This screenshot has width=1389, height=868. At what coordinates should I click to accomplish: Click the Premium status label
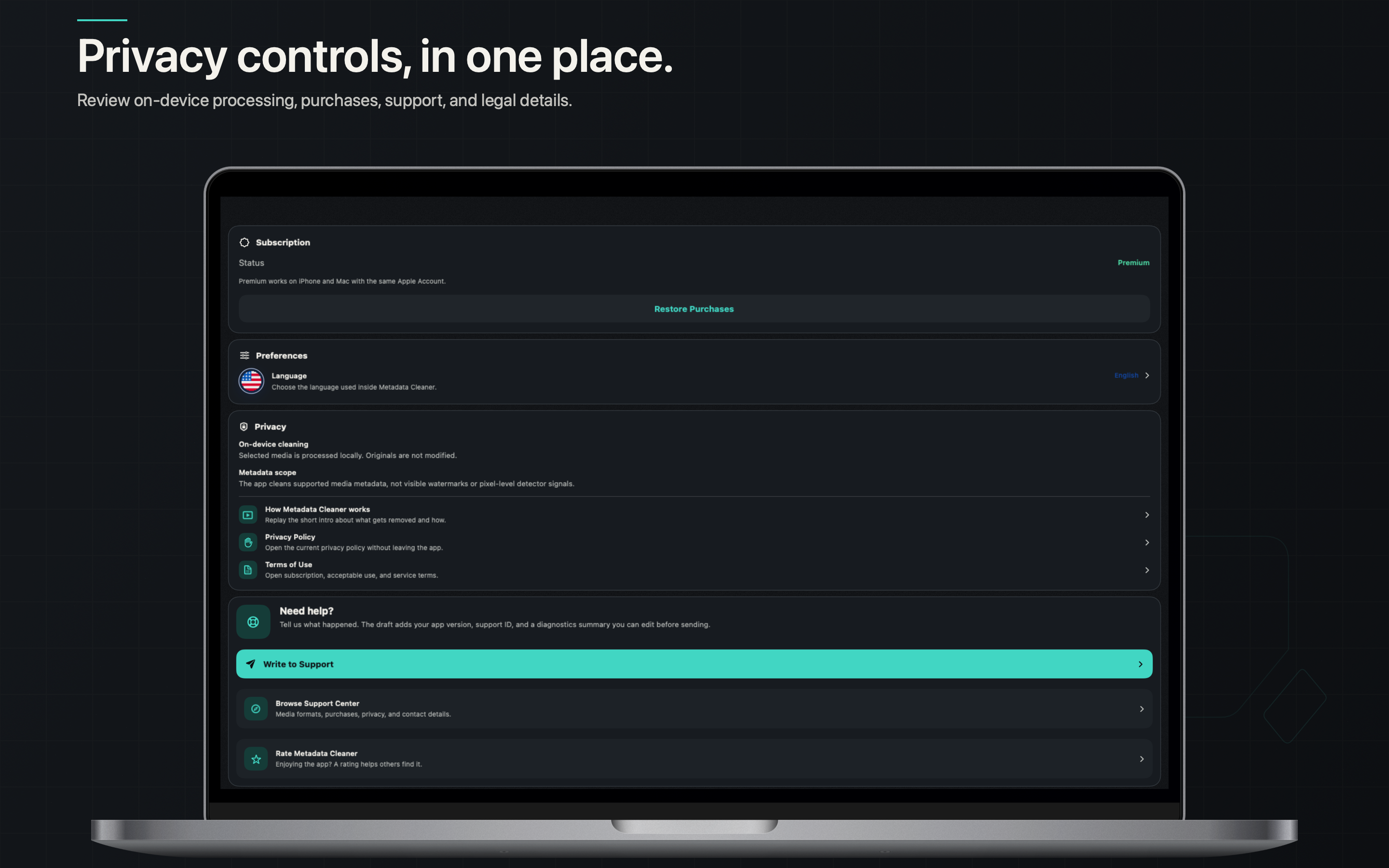coord(1133,263)
